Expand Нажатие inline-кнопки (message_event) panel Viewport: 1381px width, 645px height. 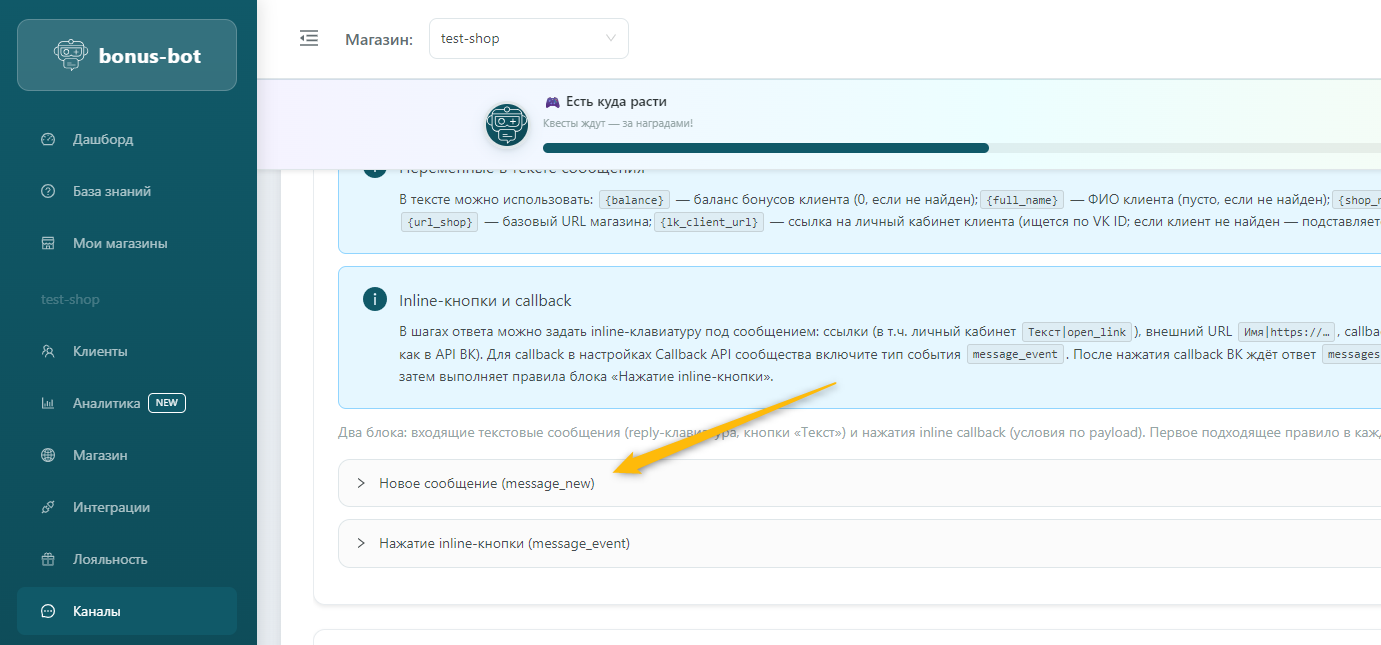pyautogui.click(x=860, y=543)
